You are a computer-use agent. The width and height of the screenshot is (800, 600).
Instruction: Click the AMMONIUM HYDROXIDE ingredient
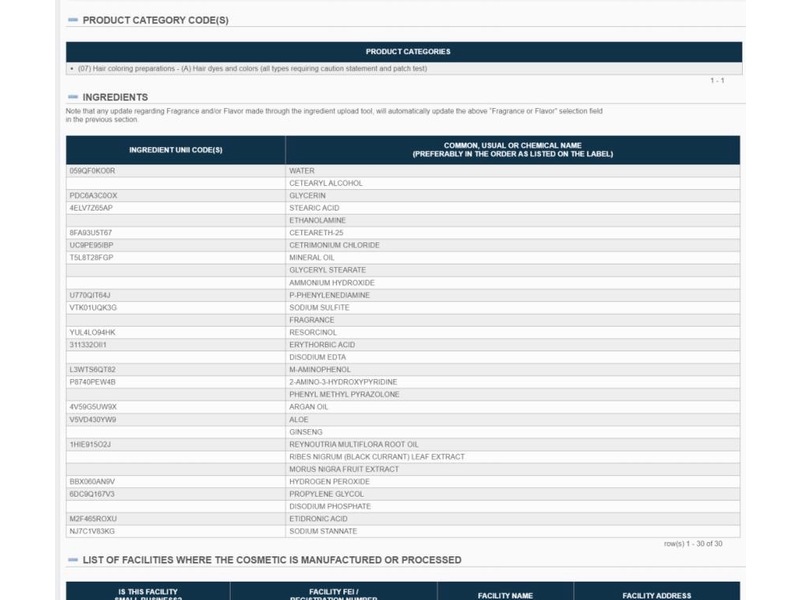pos(332,283)
